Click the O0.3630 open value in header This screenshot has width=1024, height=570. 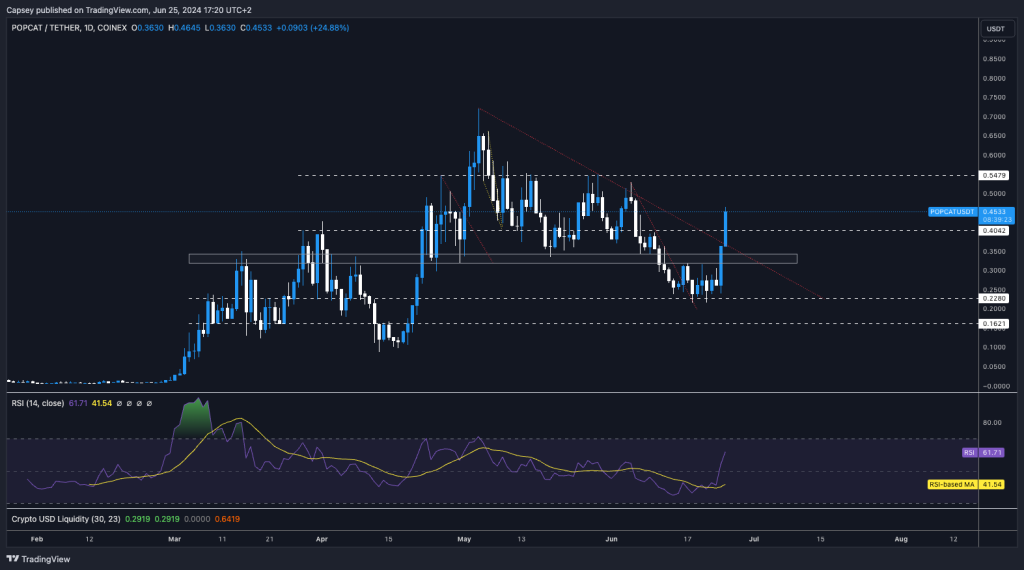click(x=148, y=28)
